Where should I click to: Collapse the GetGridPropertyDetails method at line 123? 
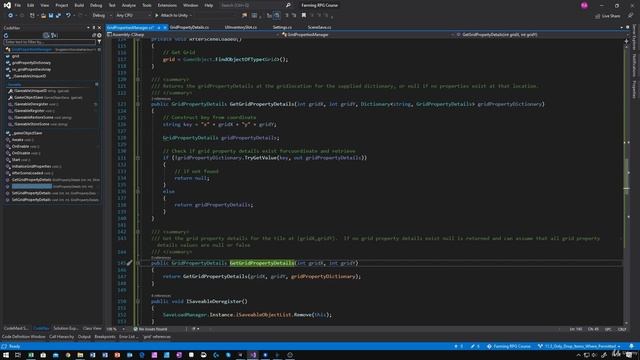pos(138,104)
